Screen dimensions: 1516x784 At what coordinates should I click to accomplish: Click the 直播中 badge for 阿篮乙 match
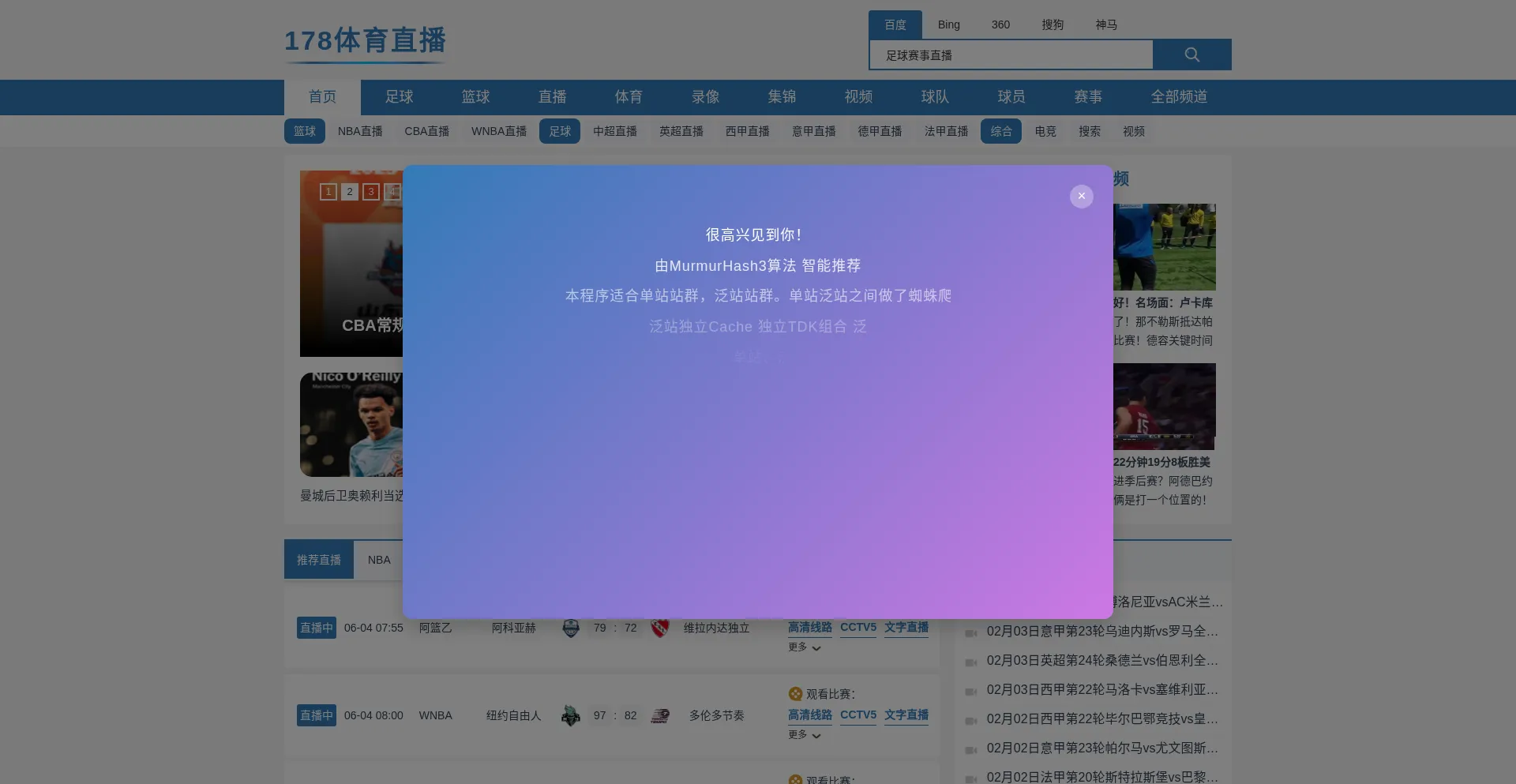[x=317, y=628]
